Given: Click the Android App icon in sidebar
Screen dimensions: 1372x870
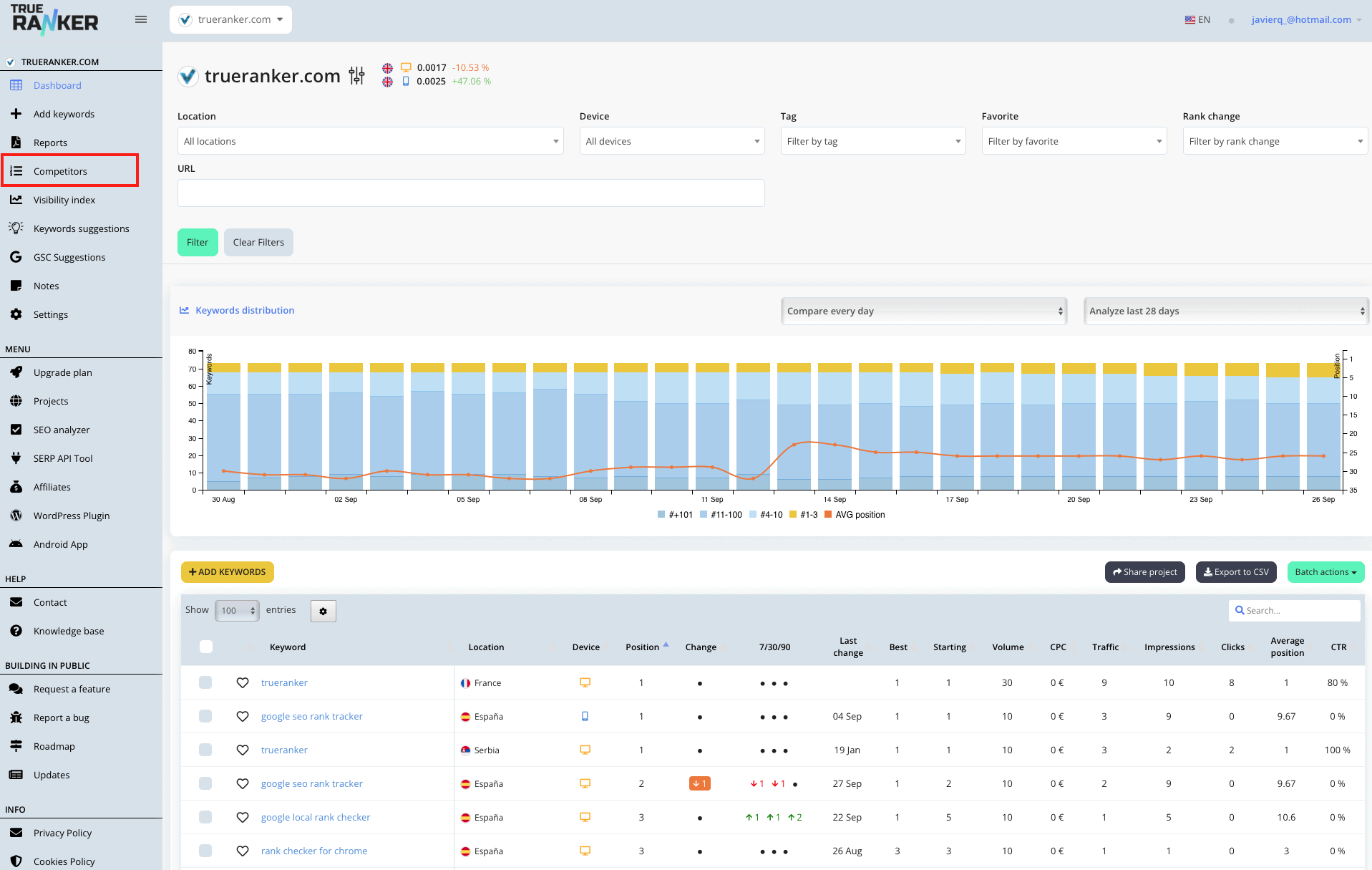Looking at the screenshot, I should [x=16, y=544].
